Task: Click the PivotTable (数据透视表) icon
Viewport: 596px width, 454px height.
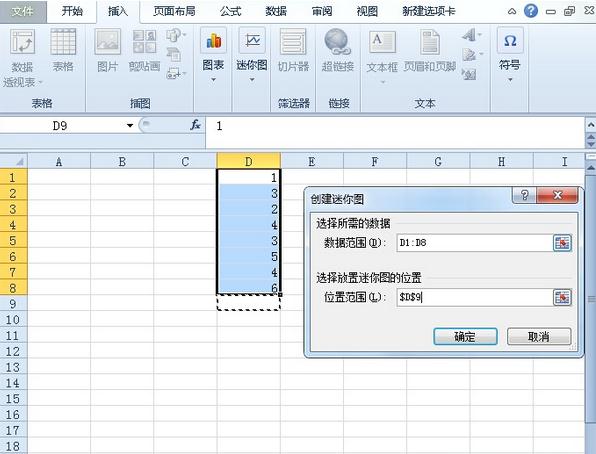Action: click(23, 42)
